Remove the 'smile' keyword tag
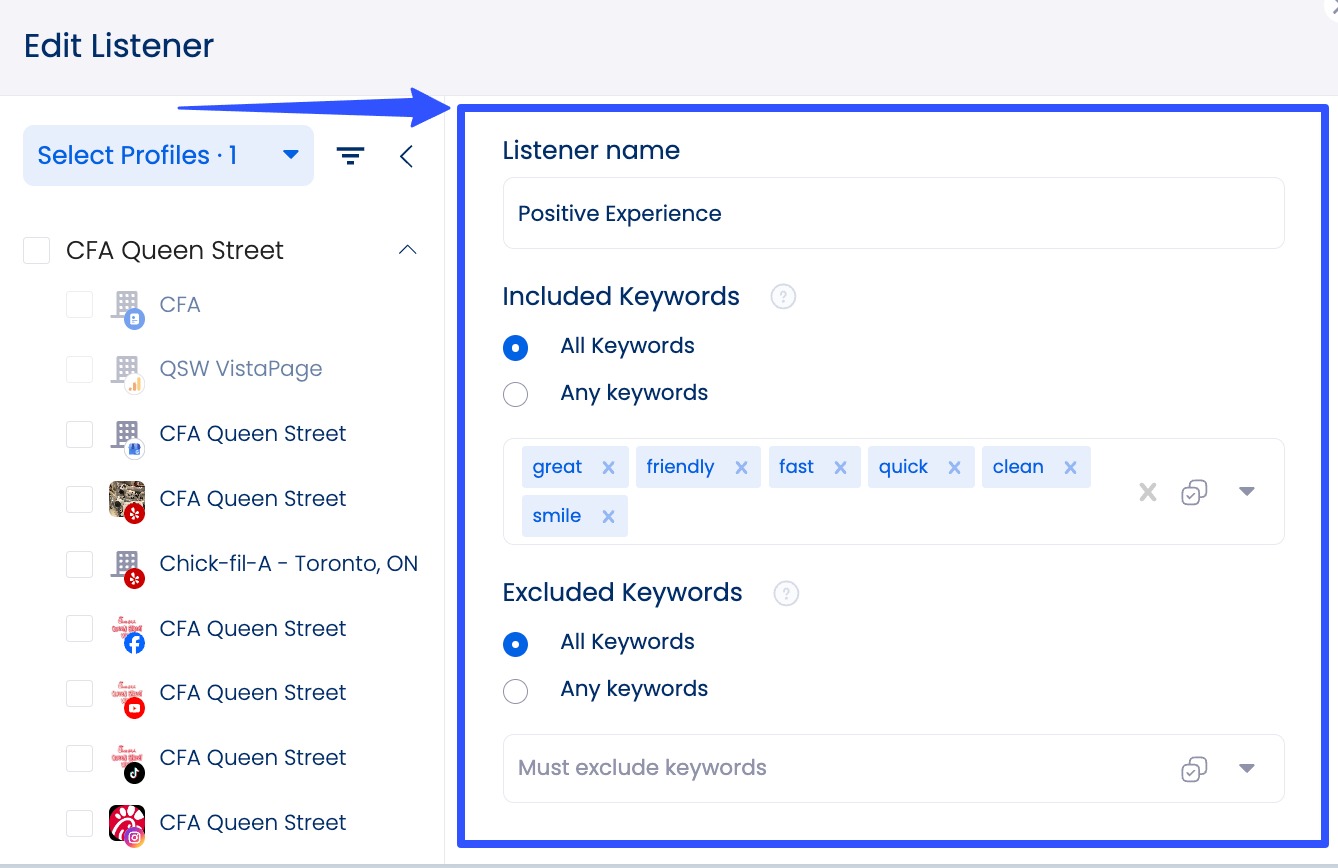The image size is (1338, 868). coord(608,516)
